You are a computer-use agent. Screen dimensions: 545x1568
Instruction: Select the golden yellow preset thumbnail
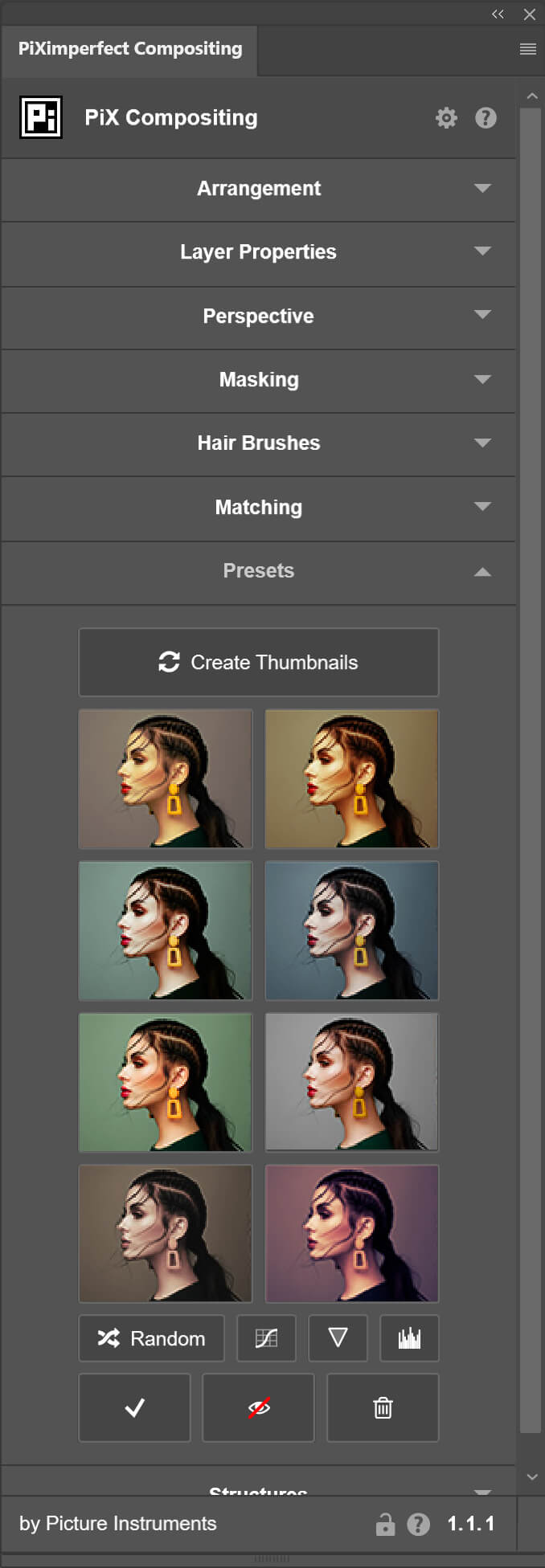(352, 778)
